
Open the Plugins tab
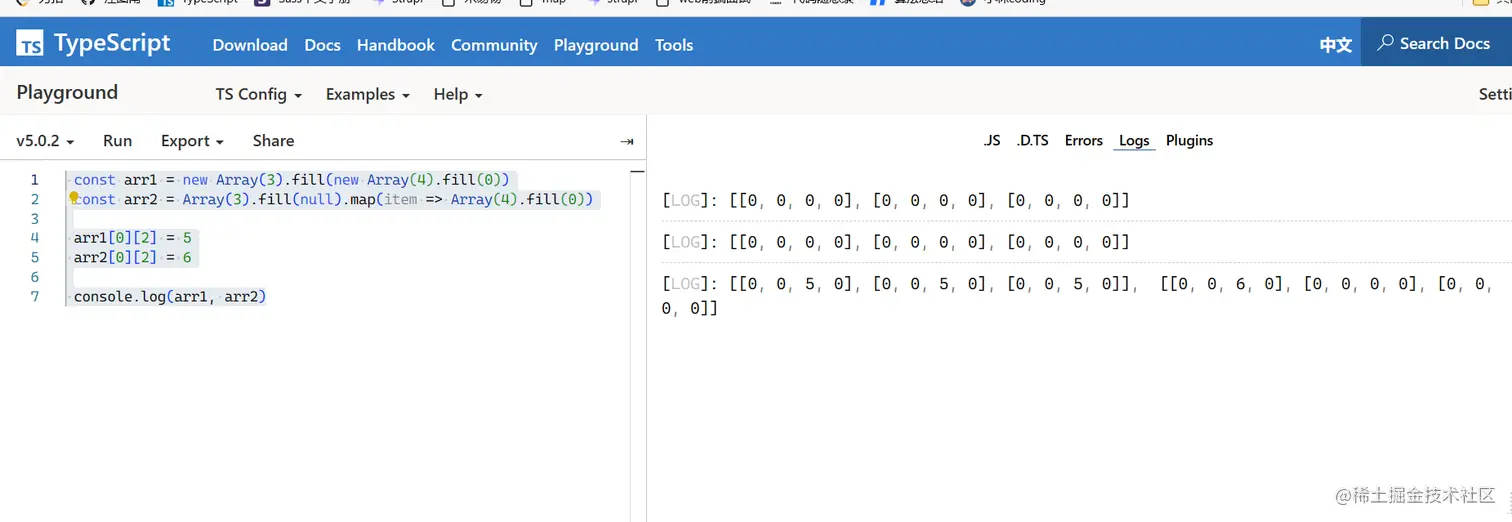pos(1190,141)
